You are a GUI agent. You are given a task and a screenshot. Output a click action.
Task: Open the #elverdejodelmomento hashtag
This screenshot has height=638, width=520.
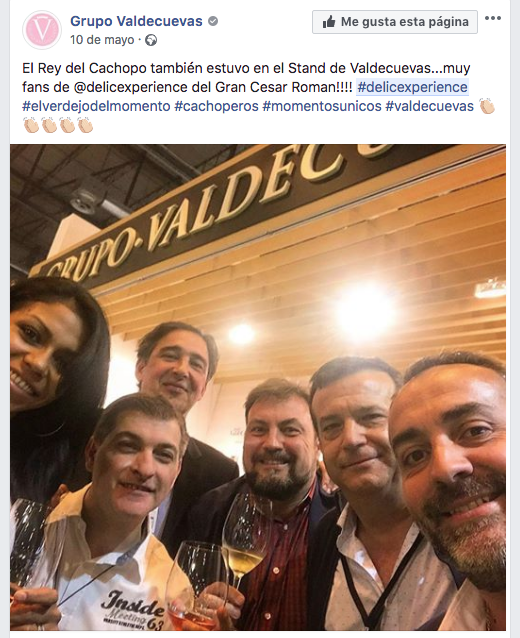coord(96,107)
